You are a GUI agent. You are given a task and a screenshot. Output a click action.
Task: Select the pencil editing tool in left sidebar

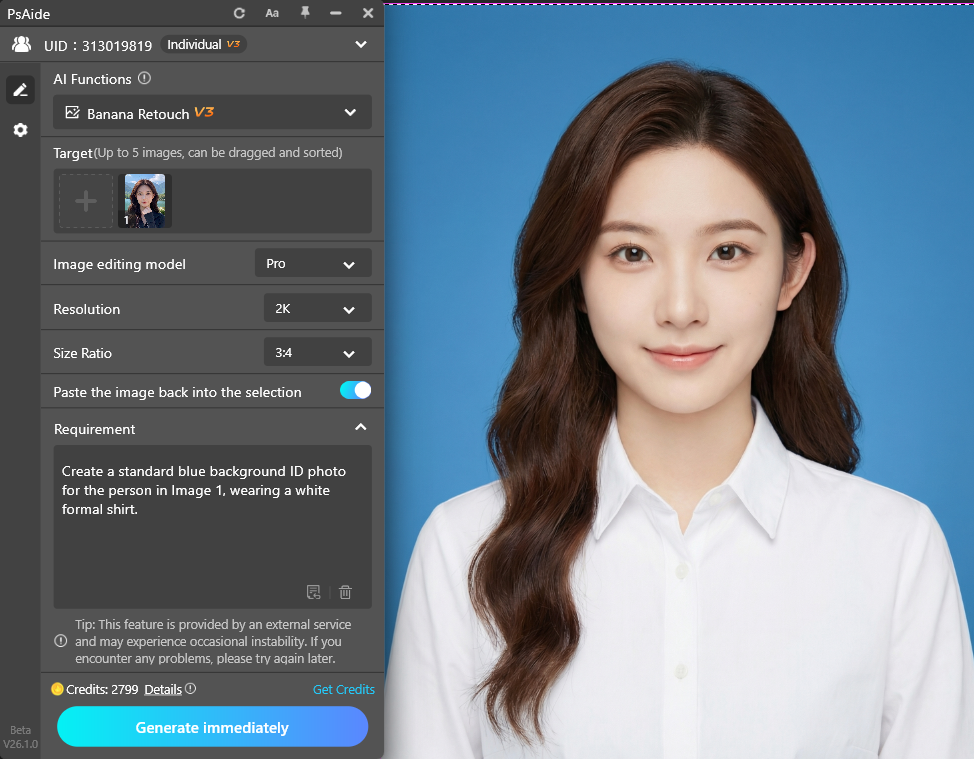[x=20, y=90]
